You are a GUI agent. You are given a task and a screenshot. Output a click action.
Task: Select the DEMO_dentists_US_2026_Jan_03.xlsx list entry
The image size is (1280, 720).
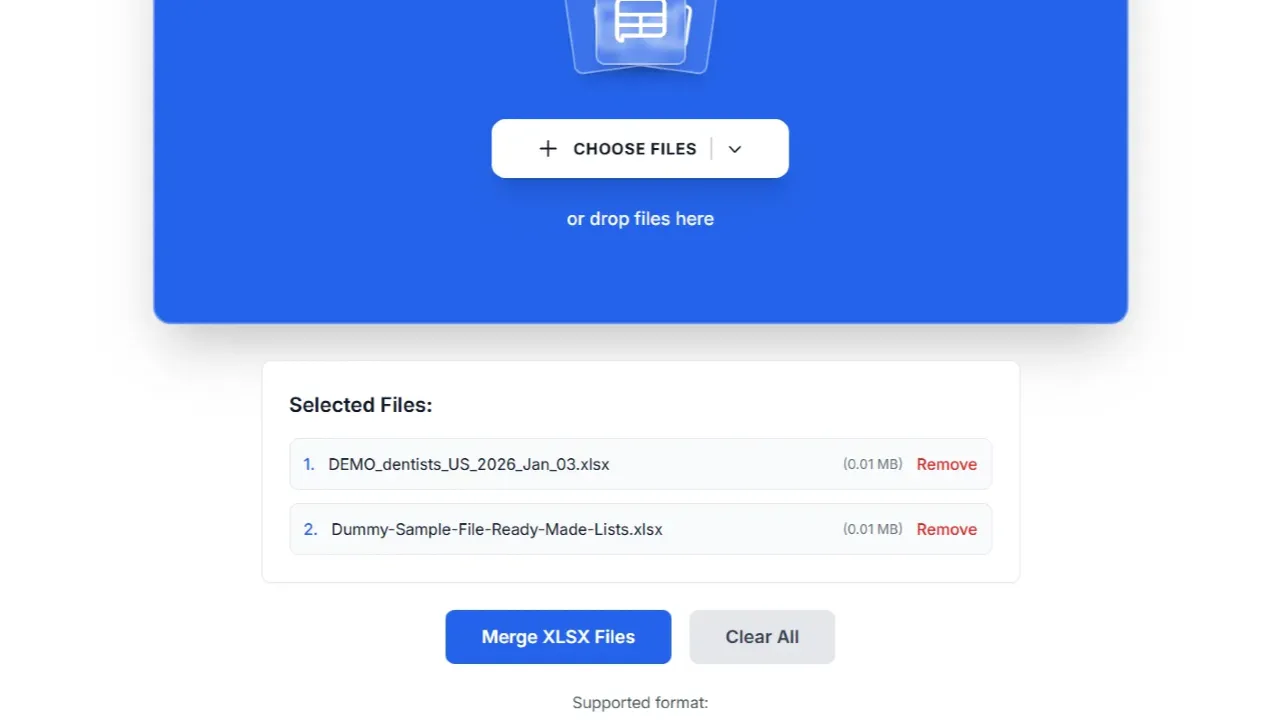(x=468, y=464)
